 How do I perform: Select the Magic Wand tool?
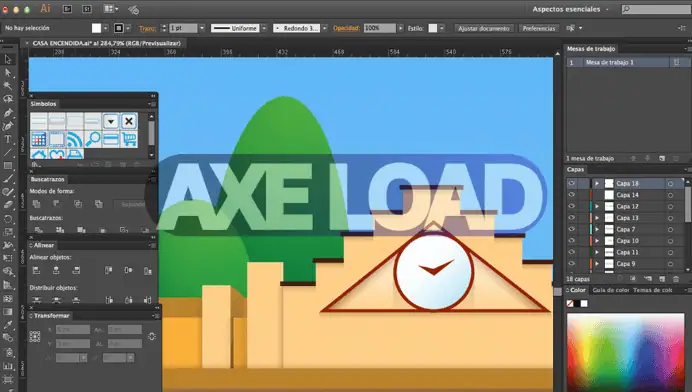click(8, 86)
